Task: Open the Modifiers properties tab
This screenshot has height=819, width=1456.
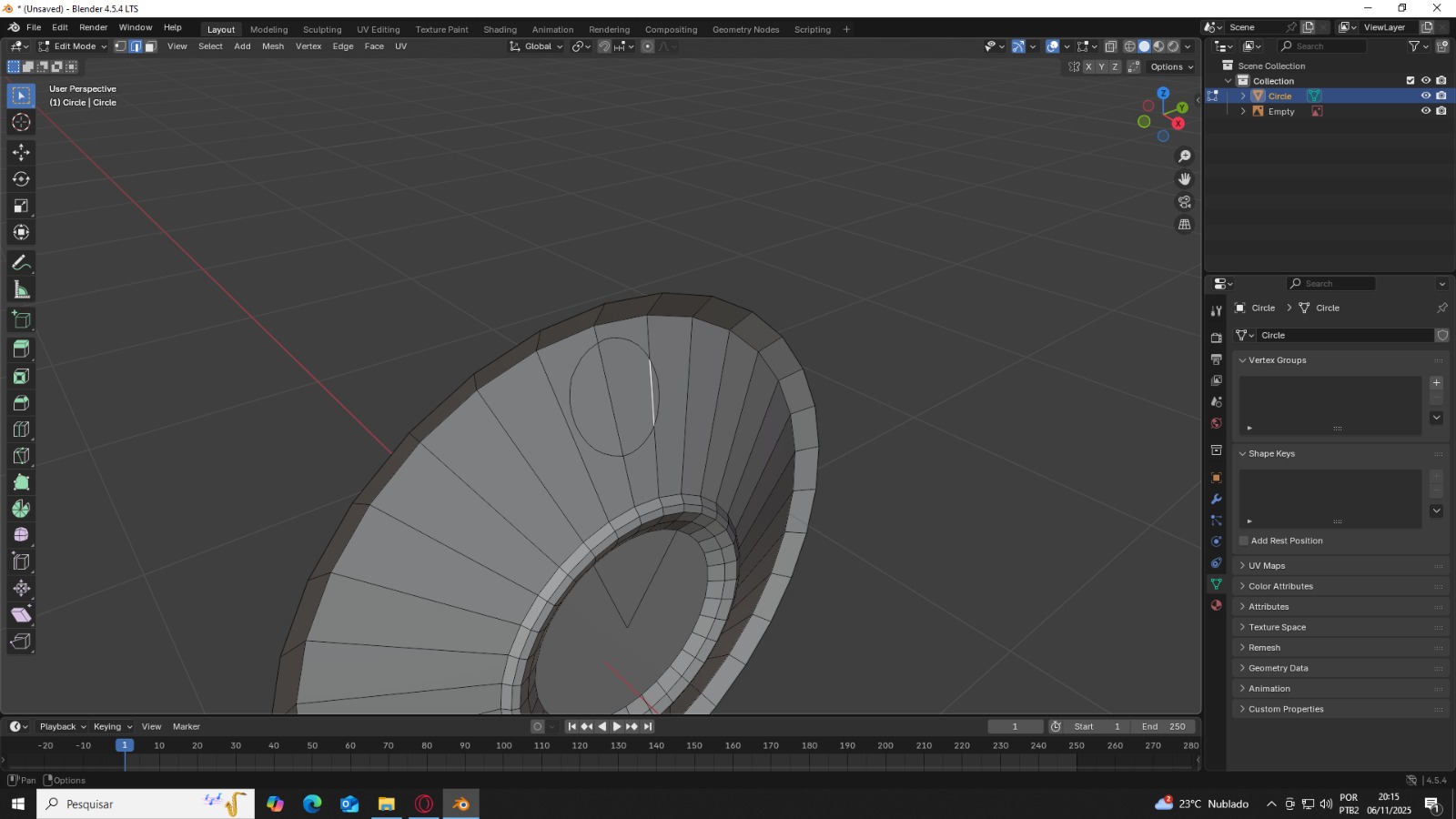Action: pyautogui.click(x=1217, y=500)
